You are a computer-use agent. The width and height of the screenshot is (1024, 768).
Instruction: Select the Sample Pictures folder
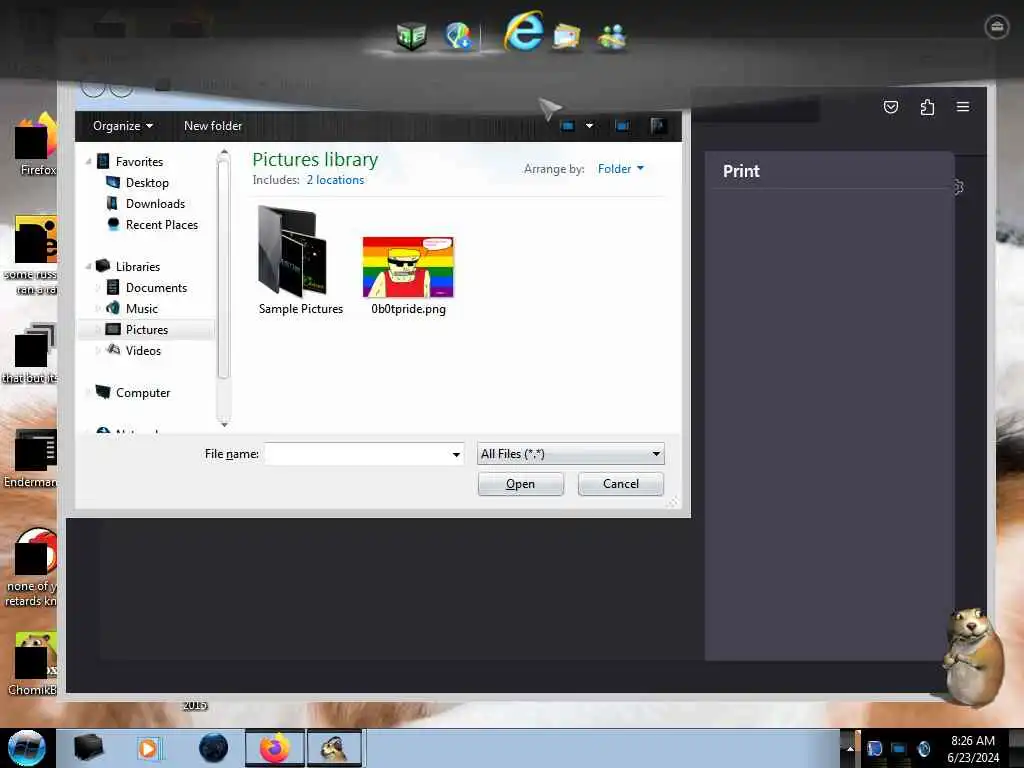point(300,261)
